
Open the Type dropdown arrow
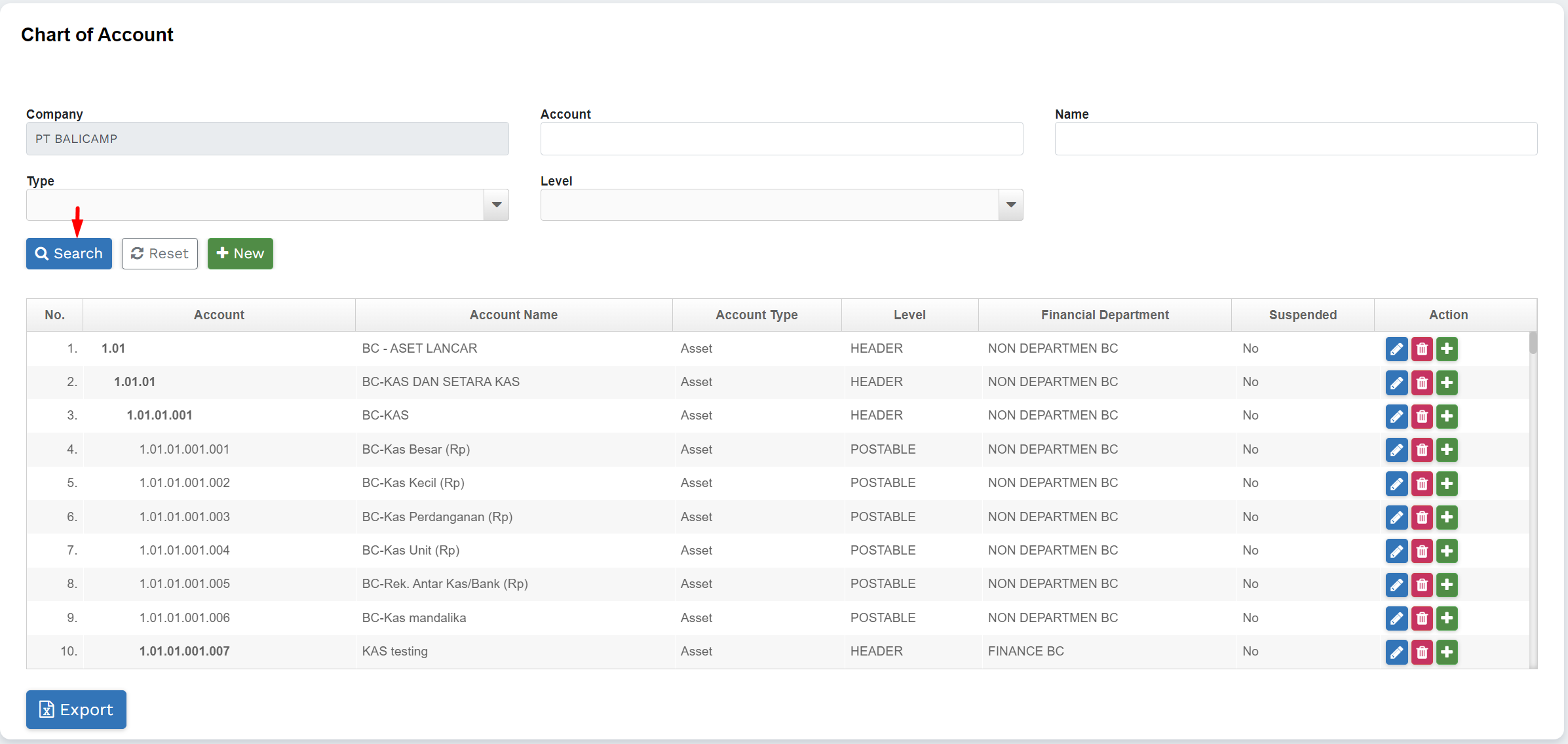(x=497, y=205)
